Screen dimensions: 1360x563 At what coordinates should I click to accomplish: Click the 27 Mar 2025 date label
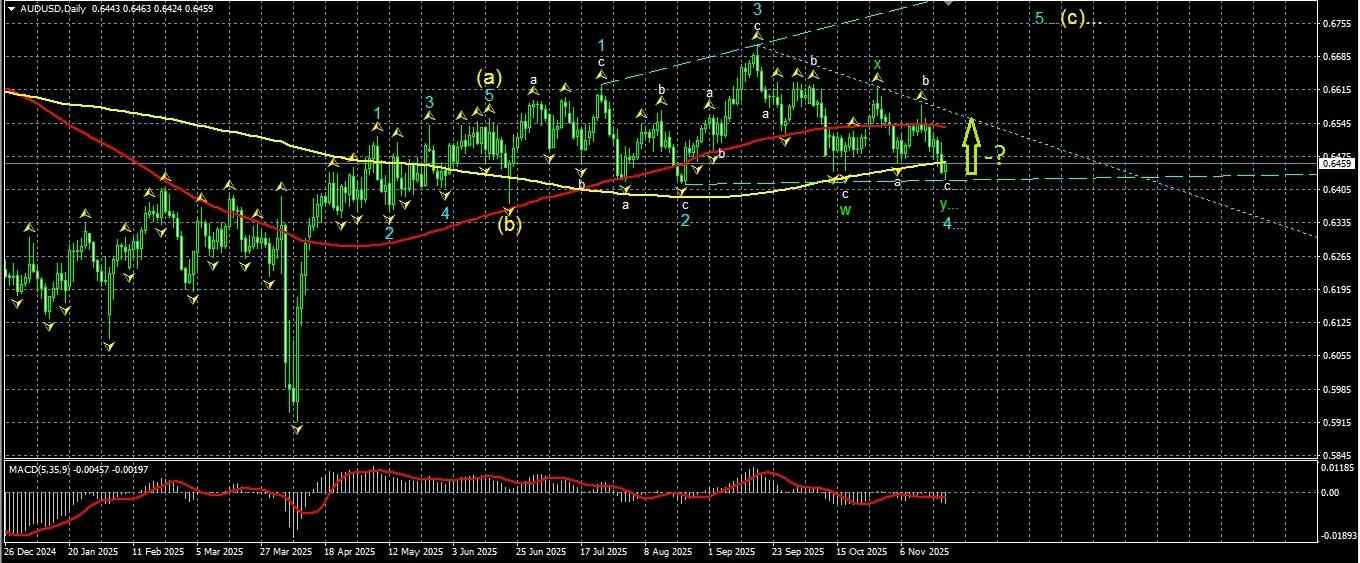286,551
